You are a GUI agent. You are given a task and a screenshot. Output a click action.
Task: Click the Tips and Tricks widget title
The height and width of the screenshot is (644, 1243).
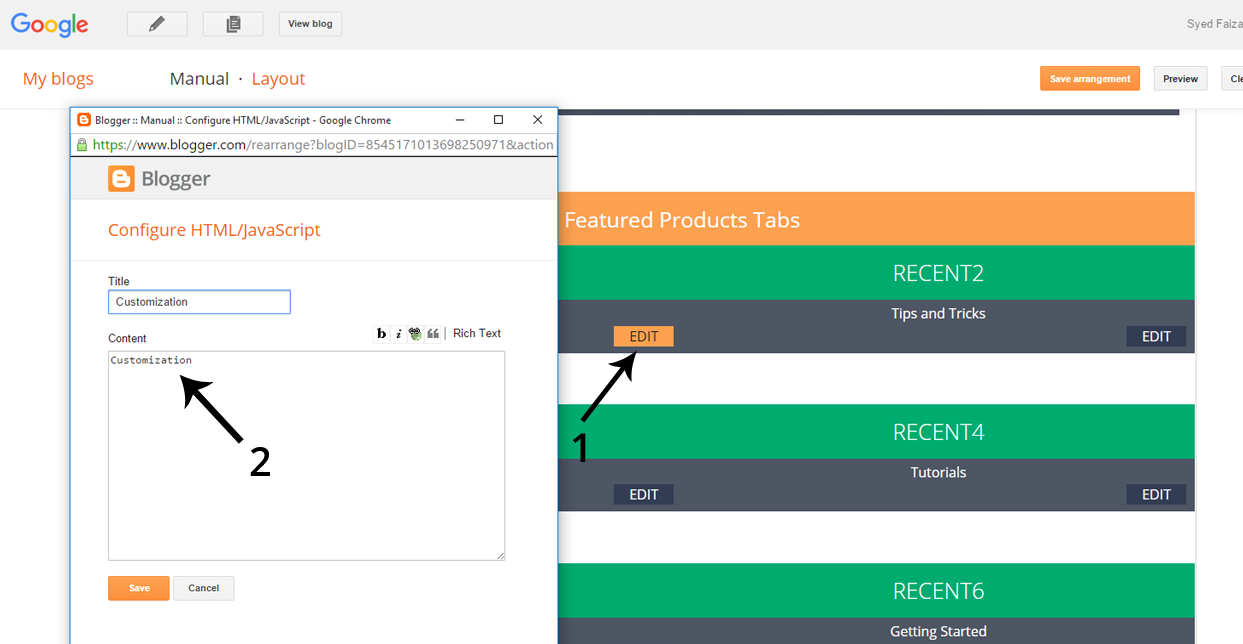pyautogui.click(x=938, y=313)
